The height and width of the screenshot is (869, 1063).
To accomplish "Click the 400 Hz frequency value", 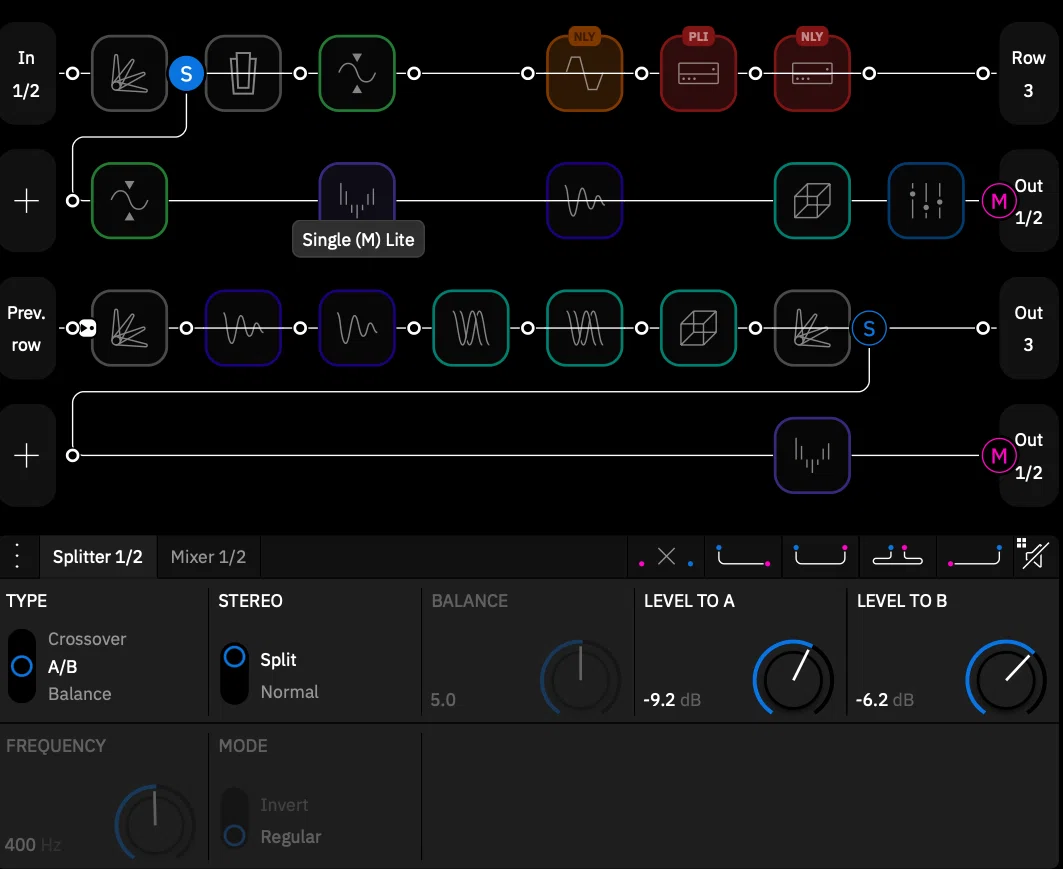I will pyautogui.click(x=33, y=845).
